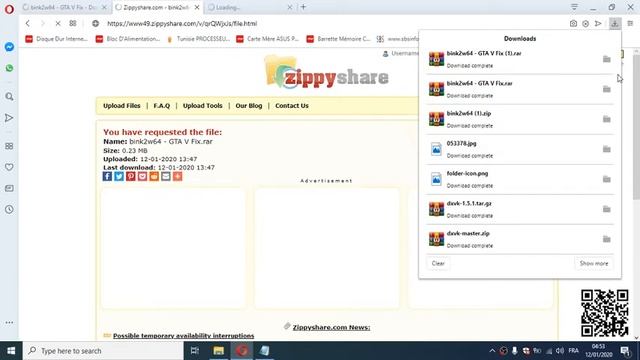The width and height of the screenshot is (640, 360).
Task: Switch to first bink2w64 - GTA V Fix tab
Action: [x=64, y=7]
